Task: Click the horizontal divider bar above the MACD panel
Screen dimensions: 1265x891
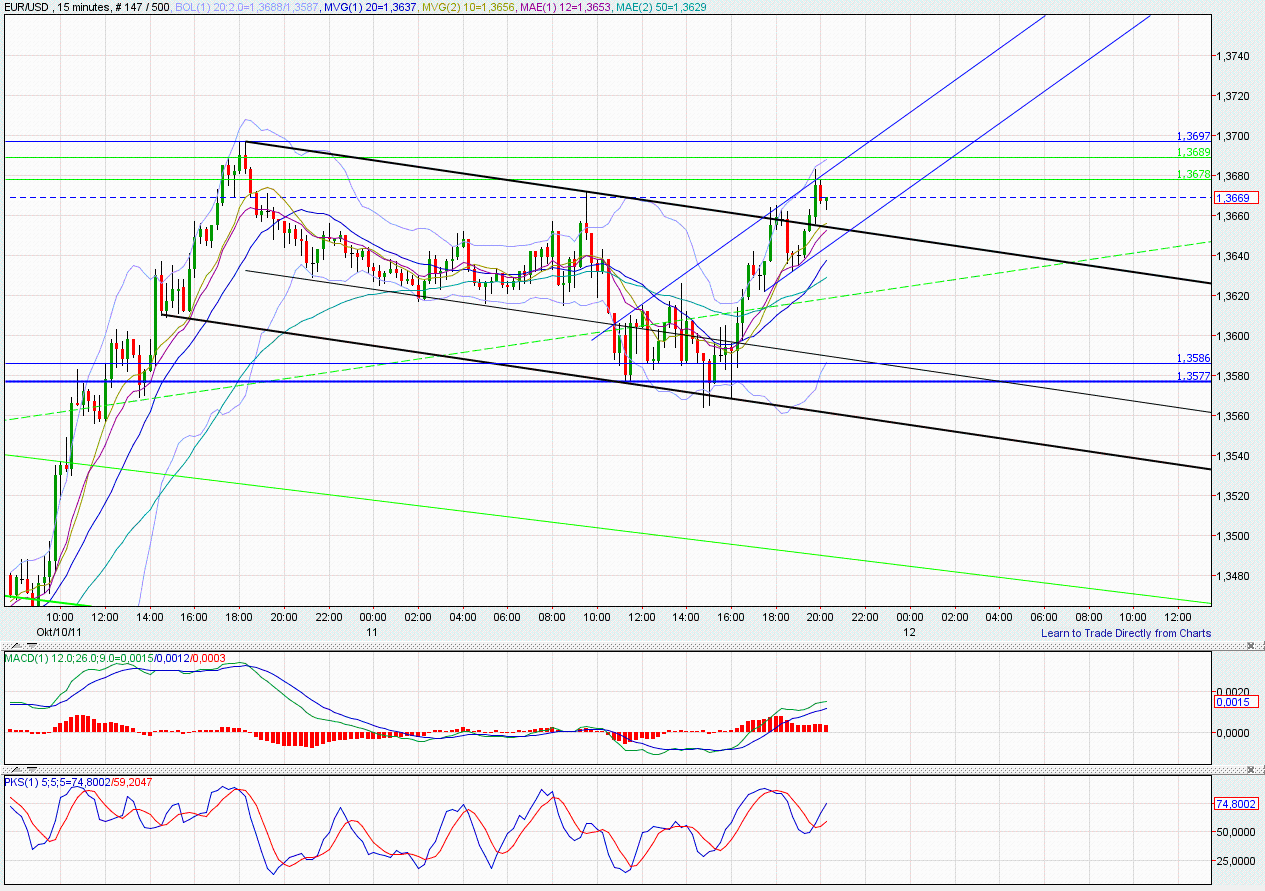Action: click(600, 644)
